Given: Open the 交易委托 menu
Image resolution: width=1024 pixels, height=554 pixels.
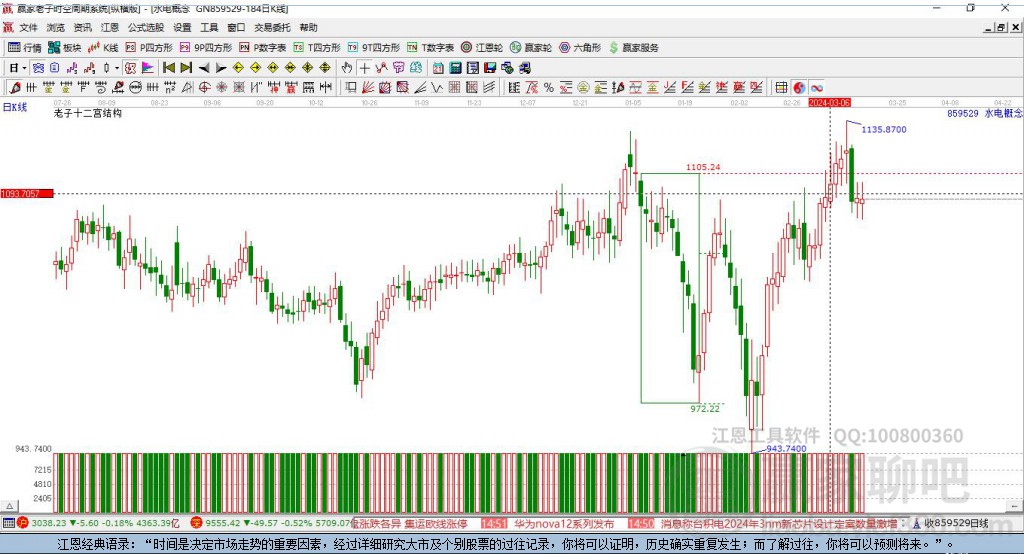Looking at the screenshot, I should (272, 27).
